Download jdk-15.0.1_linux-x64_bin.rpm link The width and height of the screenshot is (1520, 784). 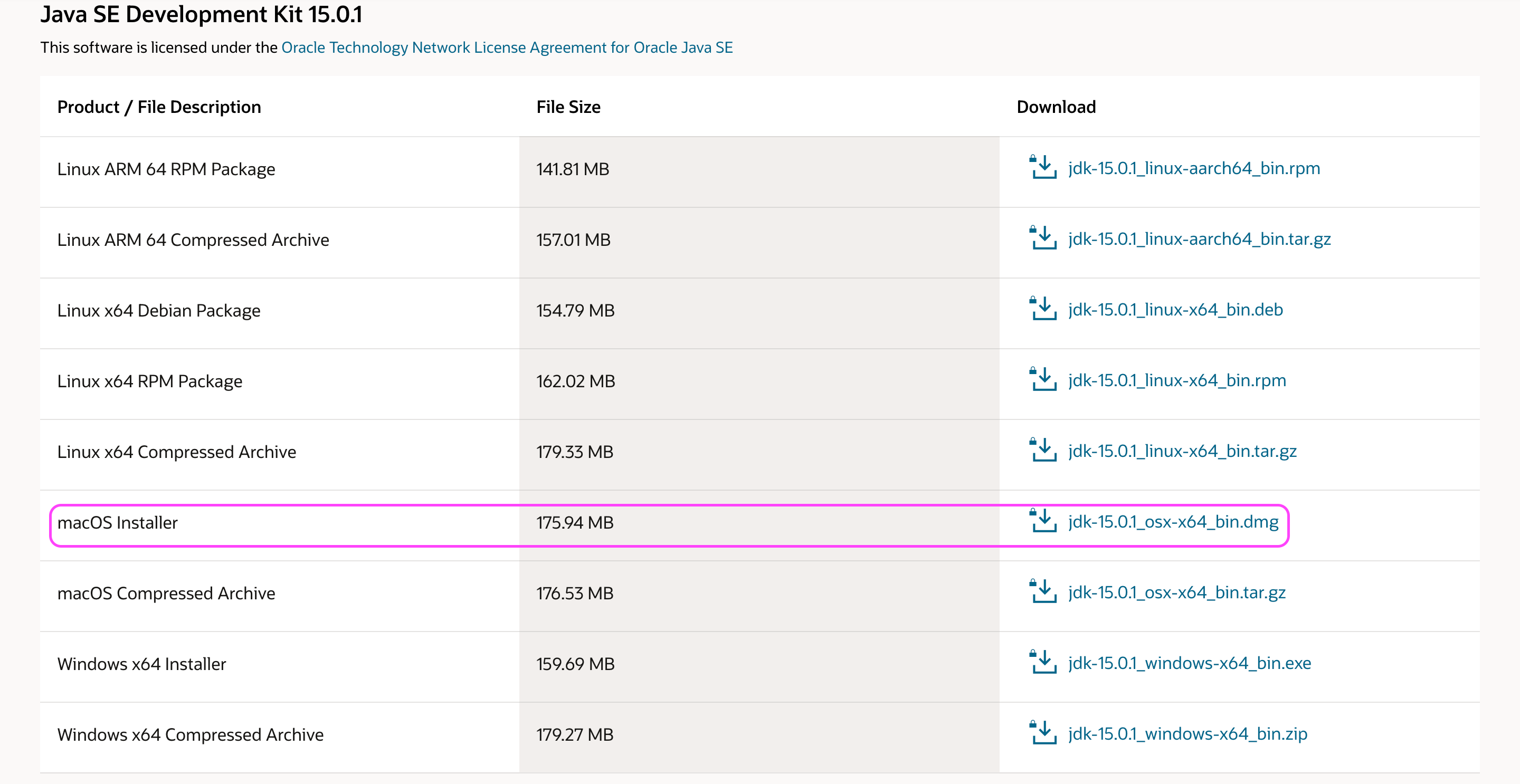(x=1177, y=380)
